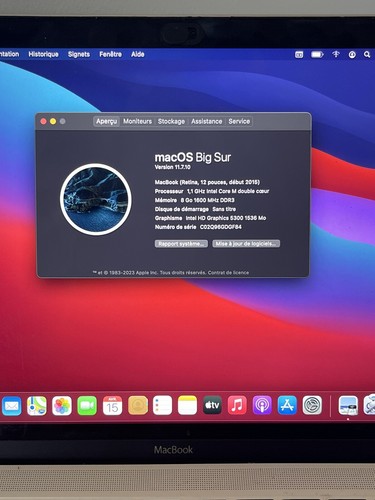
Task: Switch to the Stockage tab
Action: pos(171,121)
